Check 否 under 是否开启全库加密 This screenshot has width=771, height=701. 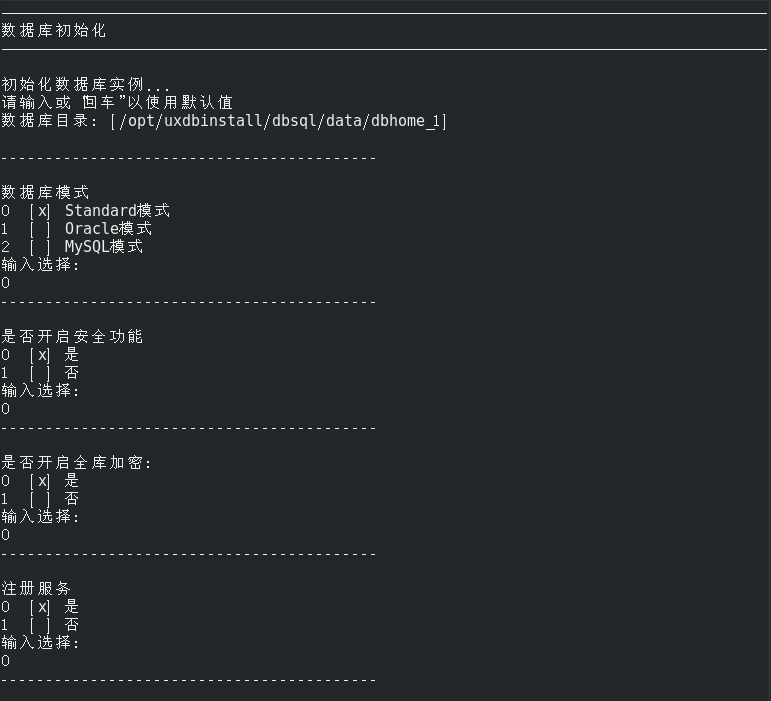pyautogui.click(x=40, y=499)
